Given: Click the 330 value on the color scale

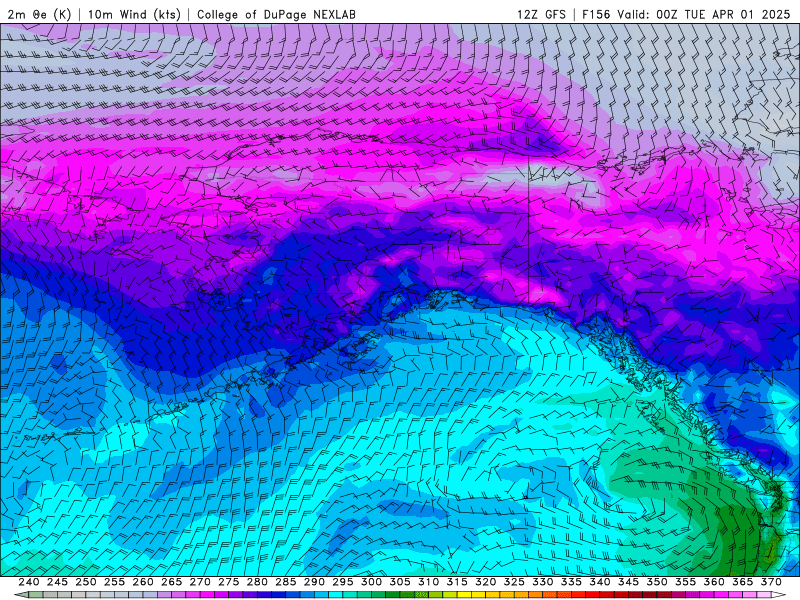Looking at the screenshot, I should coord(543,582).
